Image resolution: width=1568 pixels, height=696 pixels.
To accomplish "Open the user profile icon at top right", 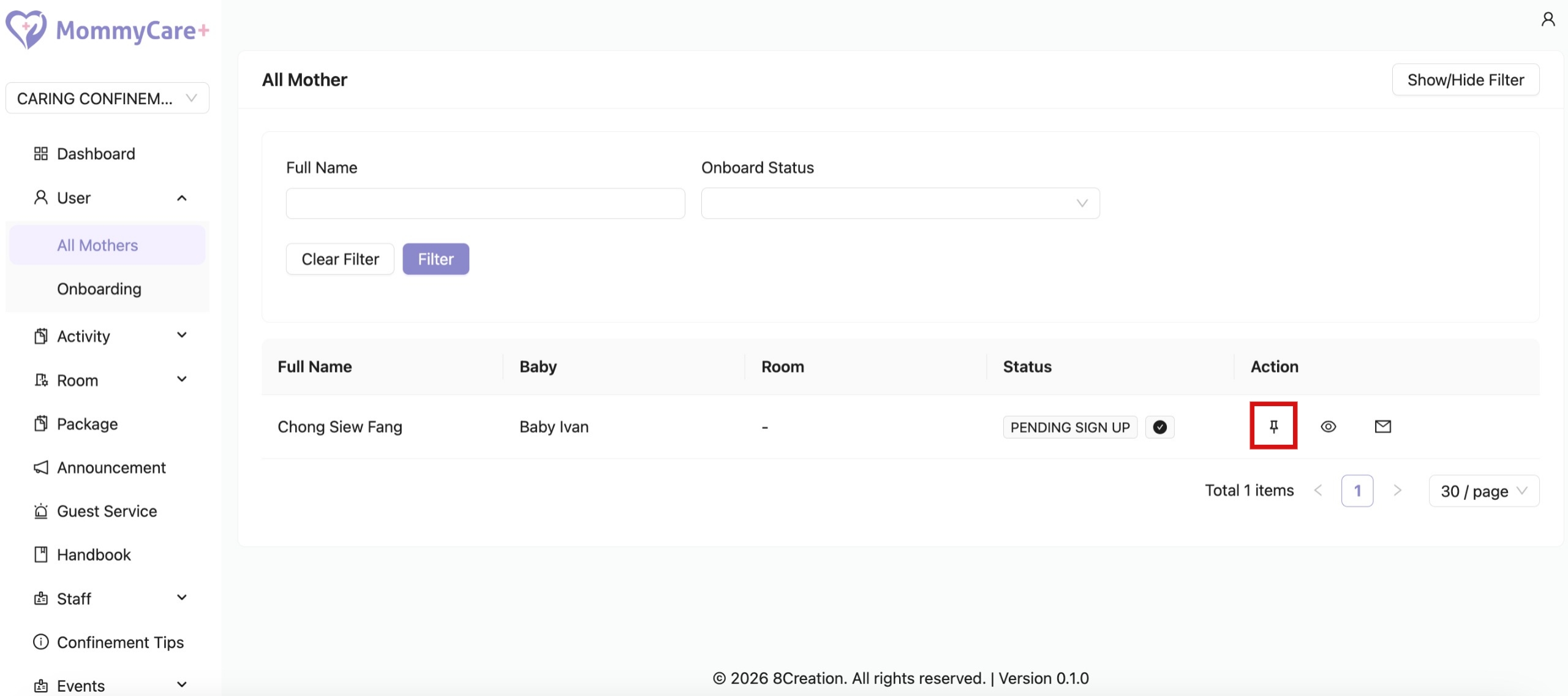I will coord(1548,20).
